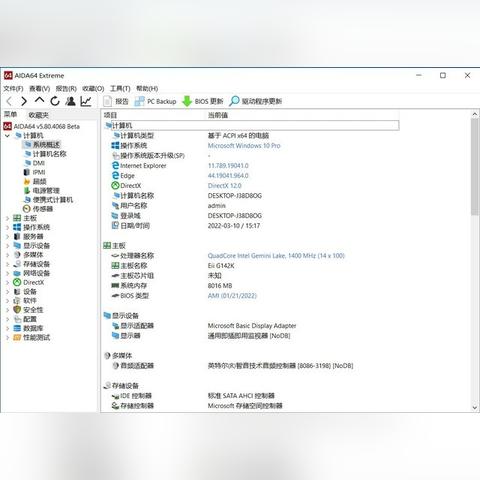Click the Database icon in tree
The width and height of the screenshot is (480, 480).
[17, 328]
